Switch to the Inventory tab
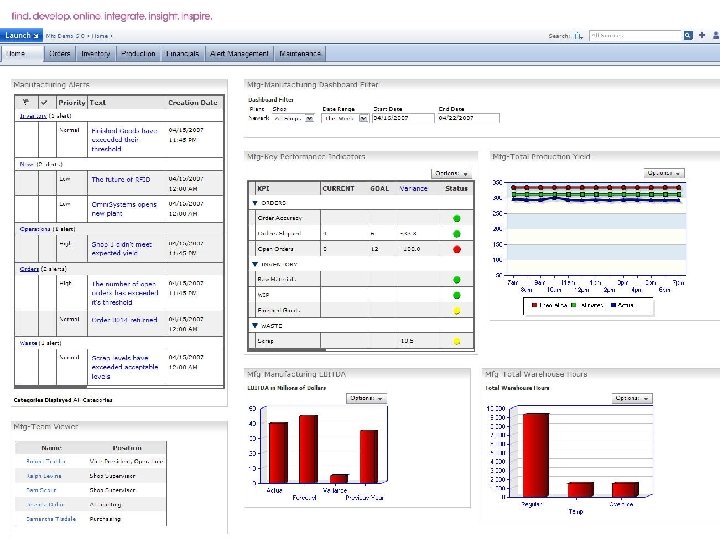Screen dimensions: 720x540 [x=96, y=54]
